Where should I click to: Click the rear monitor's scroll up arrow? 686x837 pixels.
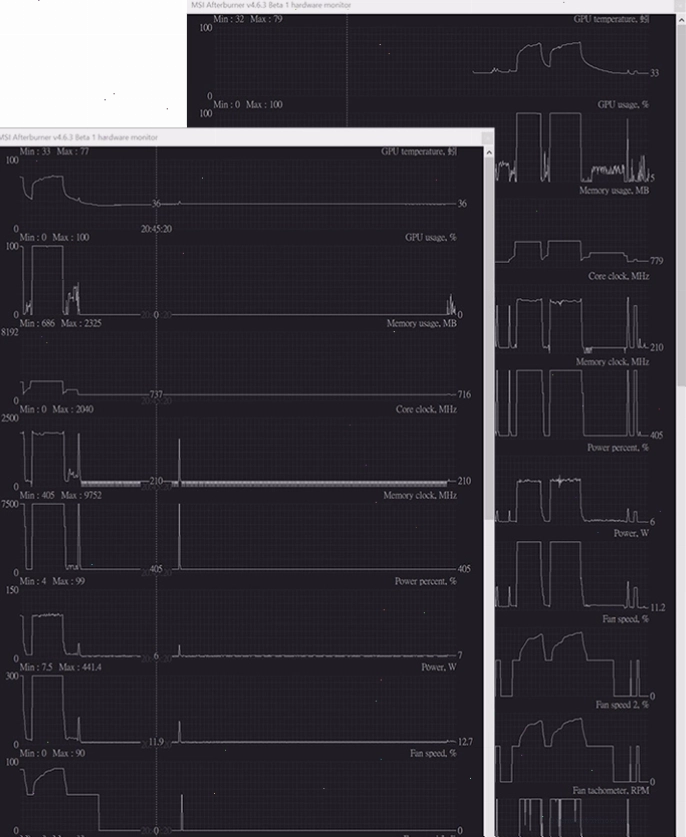681,20
